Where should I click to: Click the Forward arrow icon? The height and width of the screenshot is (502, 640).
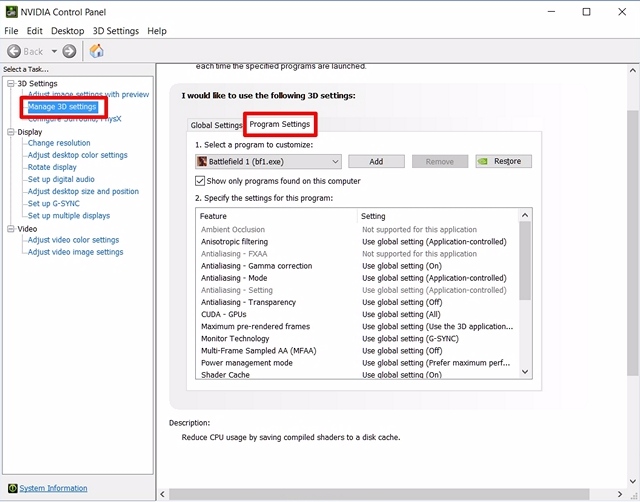pyautogui.click(x=69, y=51)
